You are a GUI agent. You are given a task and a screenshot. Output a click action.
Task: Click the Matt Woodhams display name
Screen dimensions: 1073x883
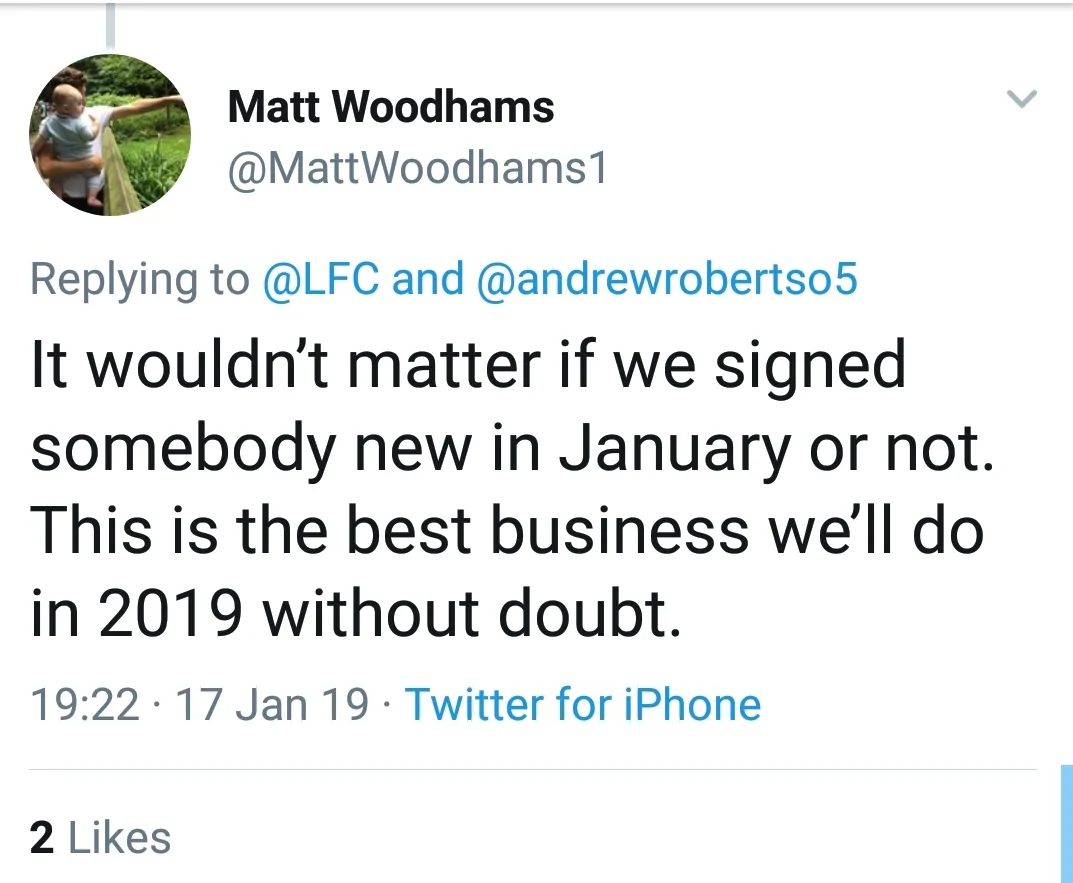click(x=391, y=107)
